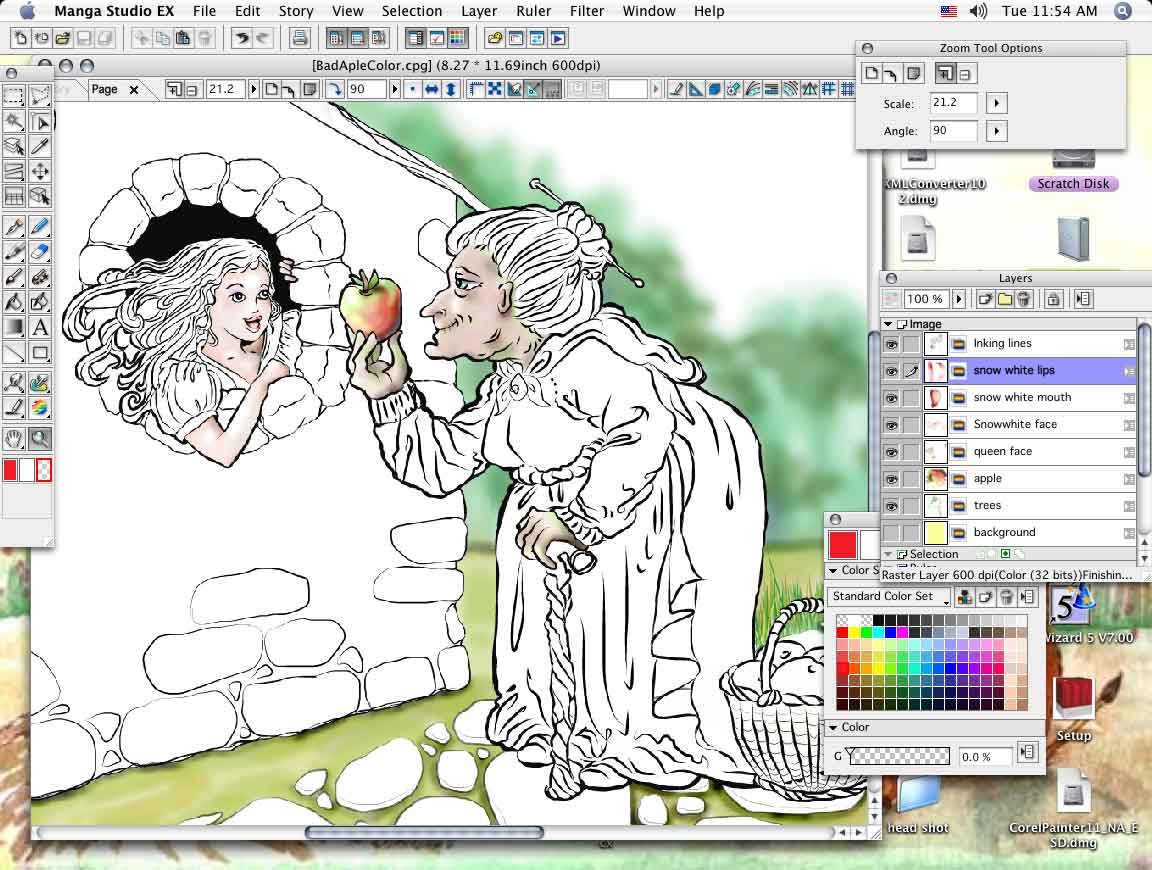Click the Angle field in Zoom Tool Options
The height and width of the screenshot is (870, 1152).
pos(953,132)
